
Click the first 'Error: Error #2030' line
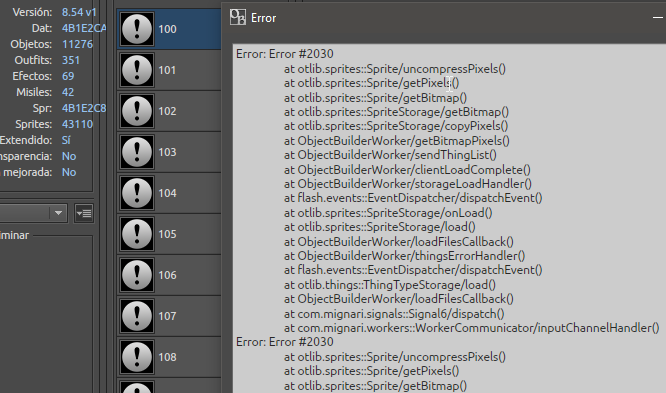coord(285,54)
